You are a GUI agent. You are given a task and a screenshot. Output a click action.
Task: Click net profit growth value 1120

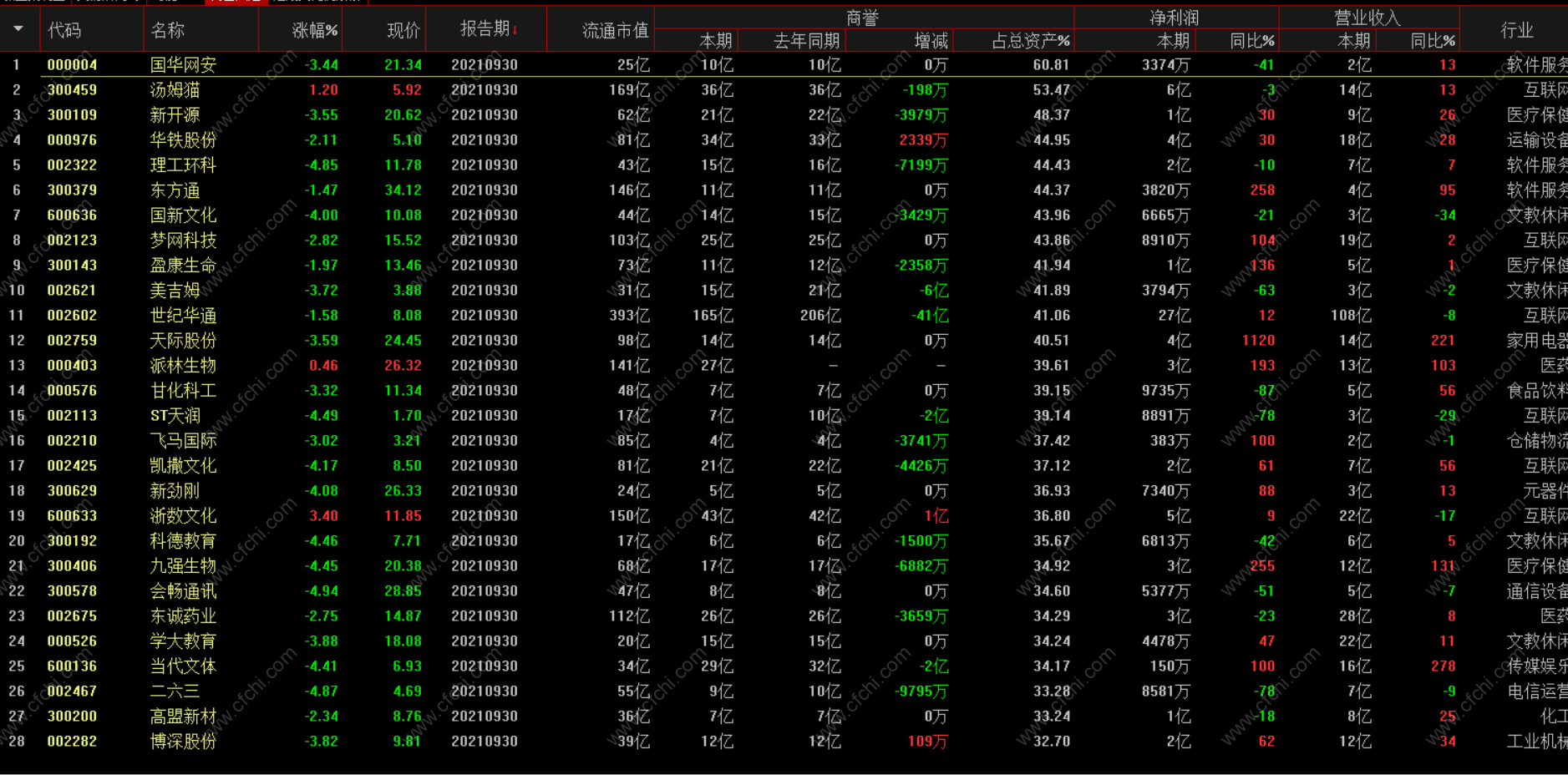pyautogui.click(x=1258, y=340)
